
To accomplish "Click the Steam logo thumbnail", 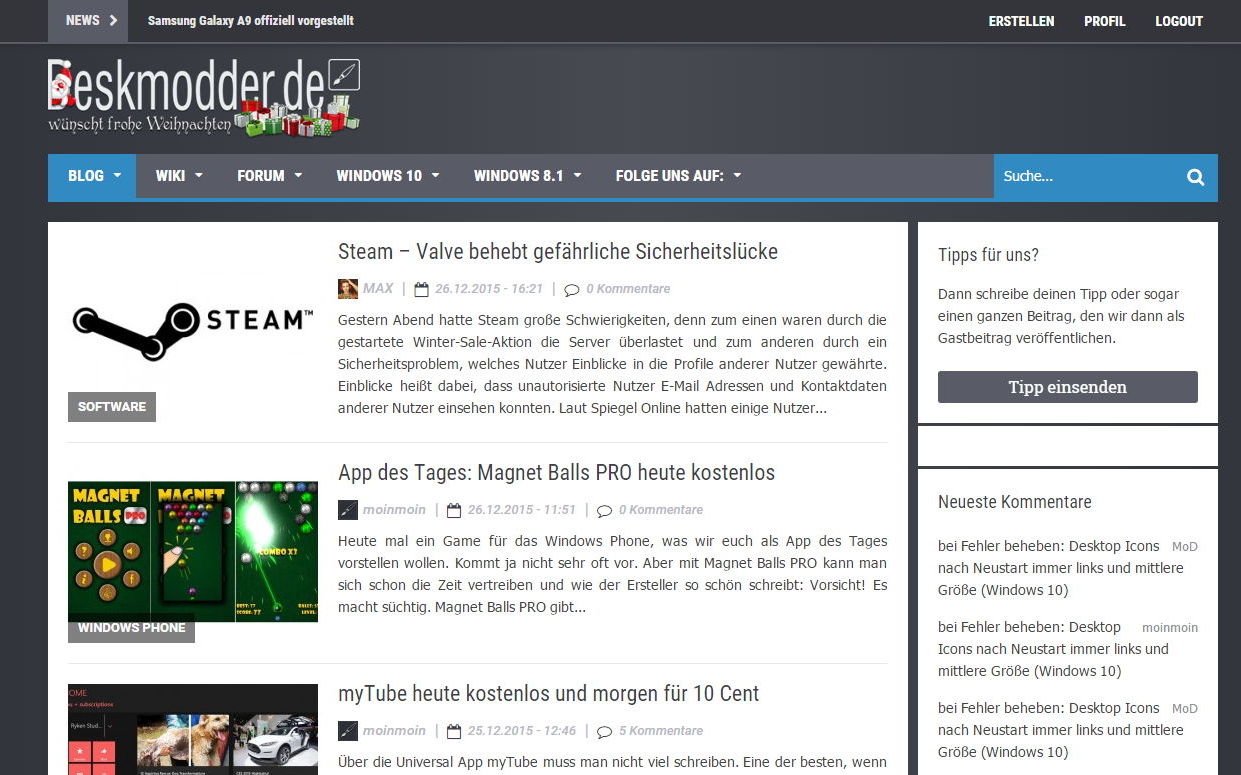I will pyautogui.click(x=193, y=331).
